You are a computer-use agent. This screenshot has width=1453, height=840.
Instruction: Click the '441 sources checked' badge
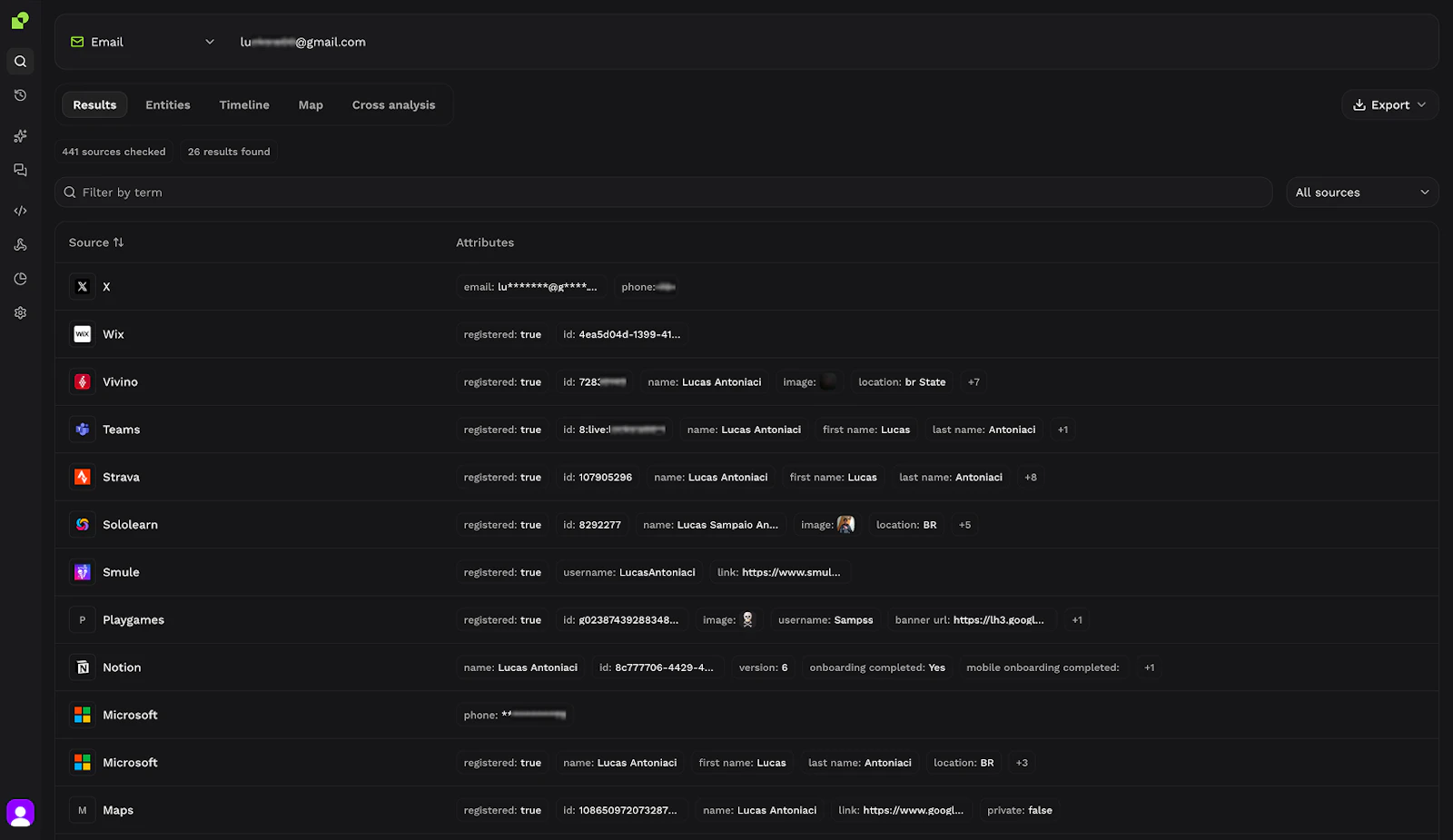(x=114, y=152)
